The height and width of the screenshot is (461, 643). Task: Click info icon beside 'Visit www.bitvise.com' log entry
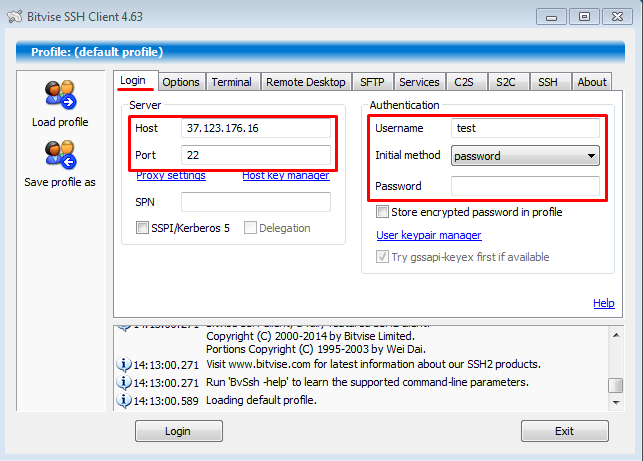coord(123,364)
